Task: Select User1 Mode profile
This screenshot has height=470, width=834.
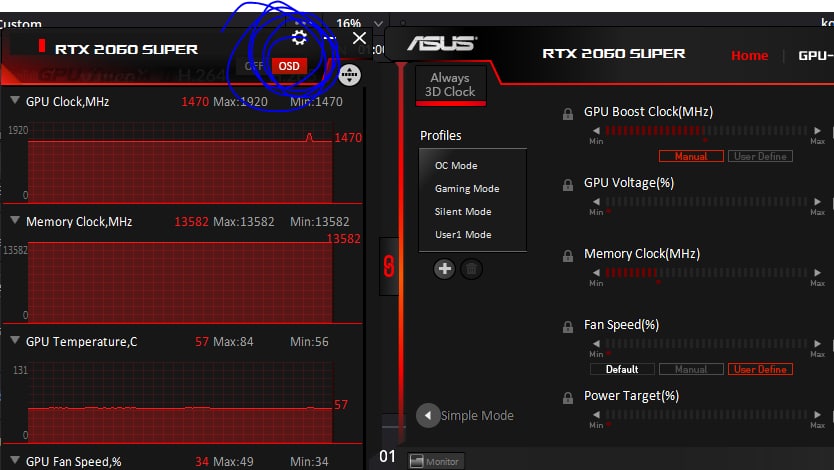Action: pyautogui.click(x=463, y=234)
